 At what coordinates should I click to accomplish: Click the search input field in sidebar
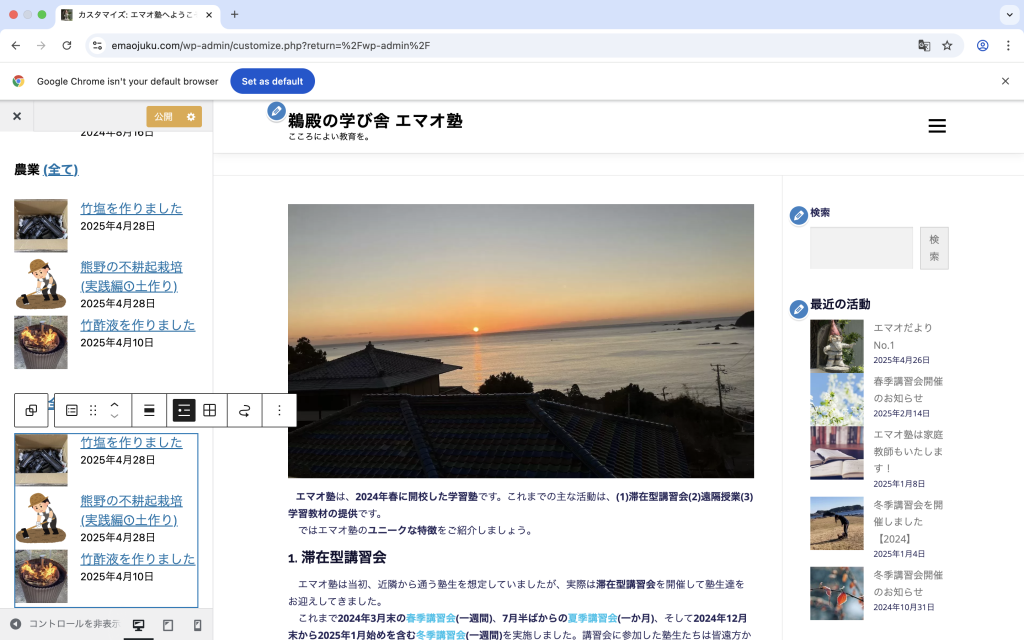(x=861, y=248)
